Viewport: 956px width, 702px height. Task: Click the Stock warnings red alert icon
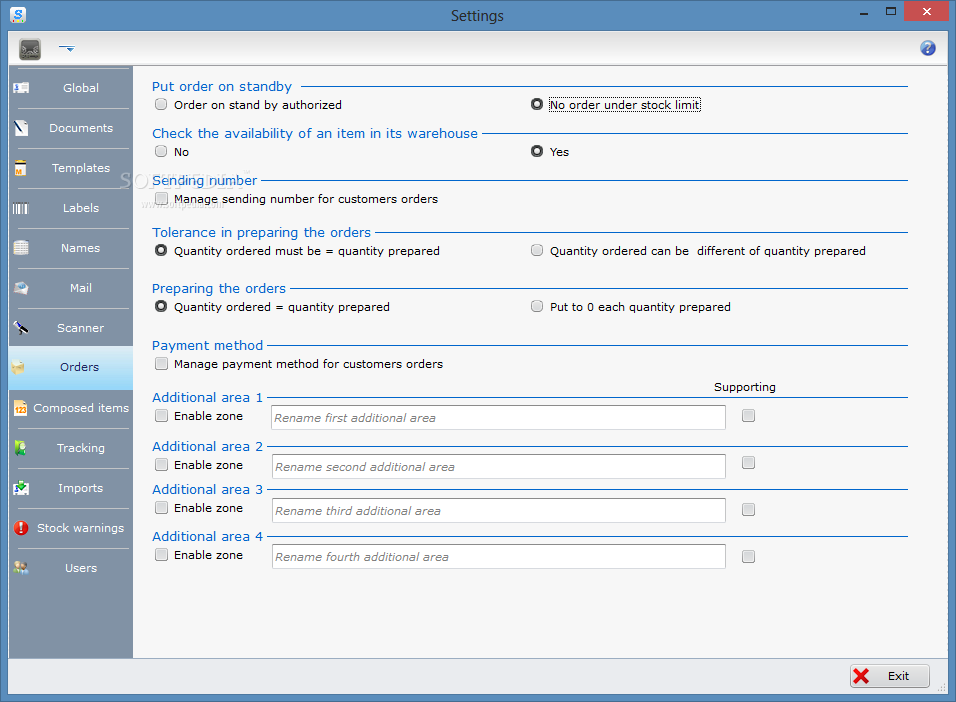click(21, 528)
